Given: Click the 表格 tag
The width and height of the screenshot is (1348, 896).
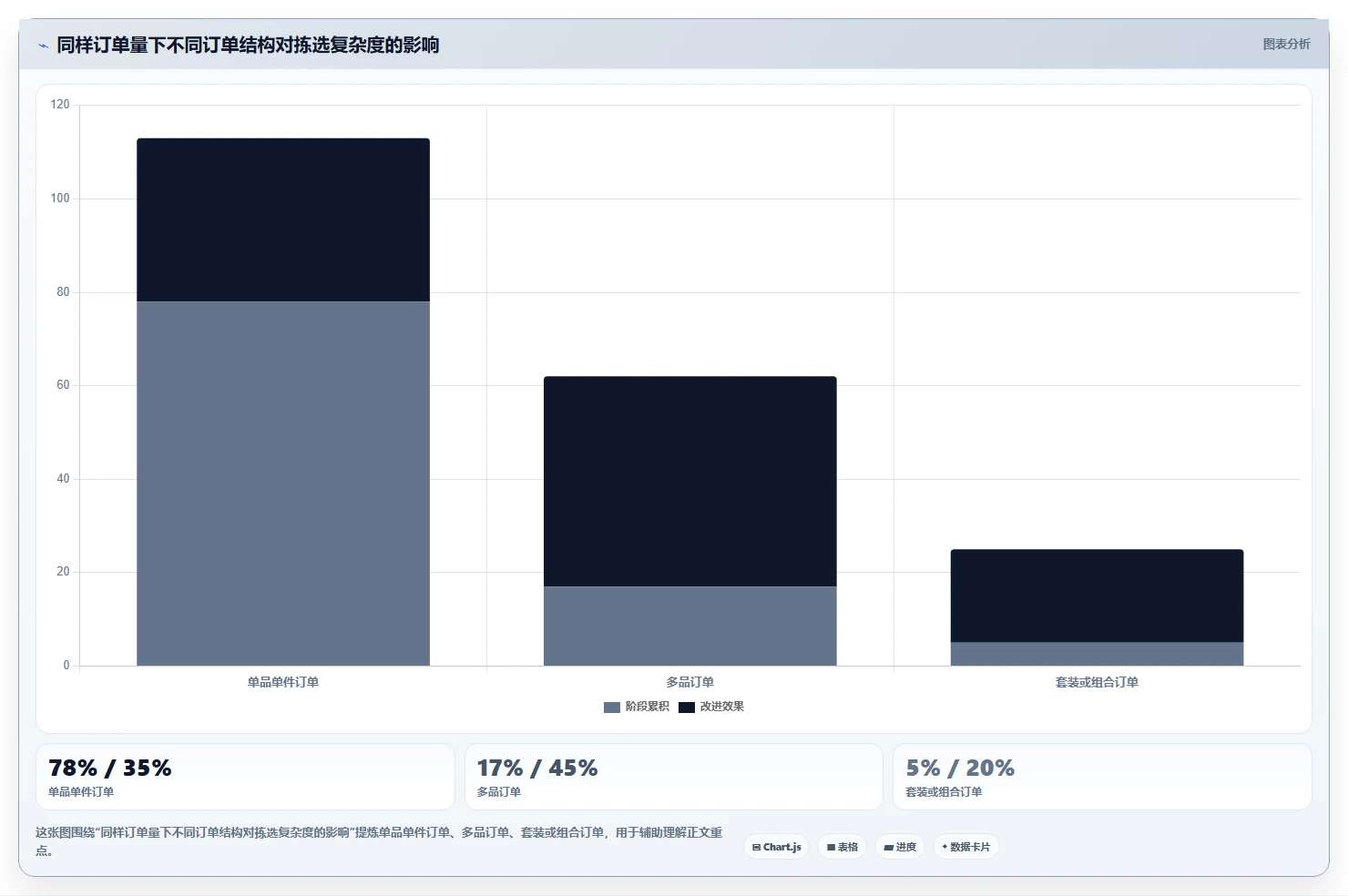Looking at the screenshot, I should [x=842, y=847].
